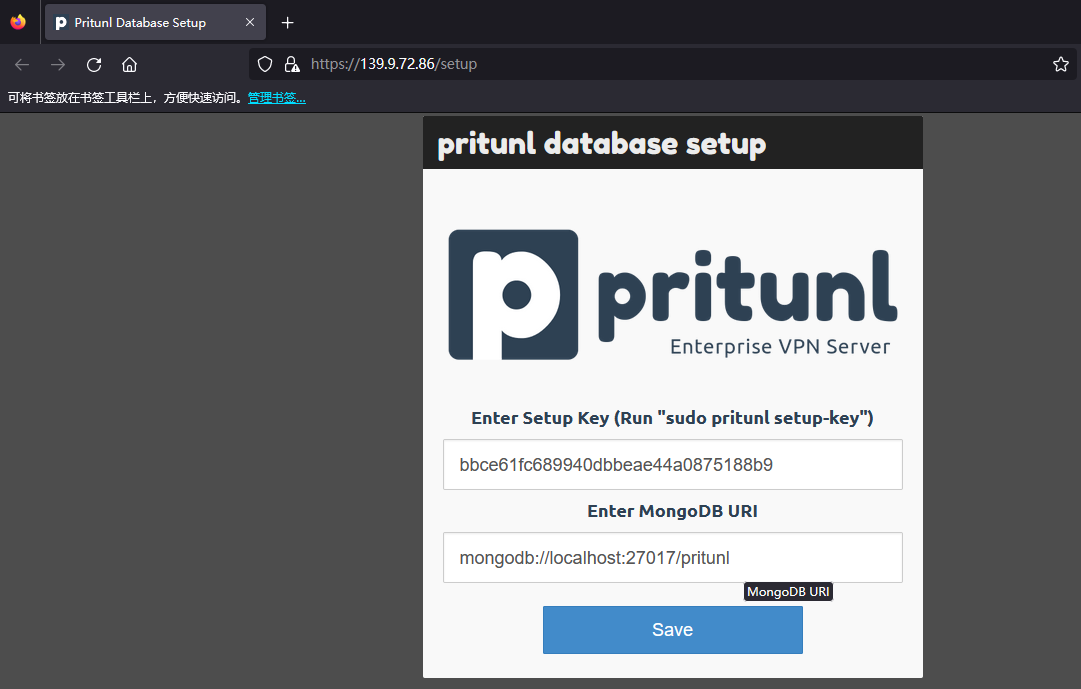Click the Pritunl favicon in tab
This screenshot has height=689, width=1081.
click(61, 23)
